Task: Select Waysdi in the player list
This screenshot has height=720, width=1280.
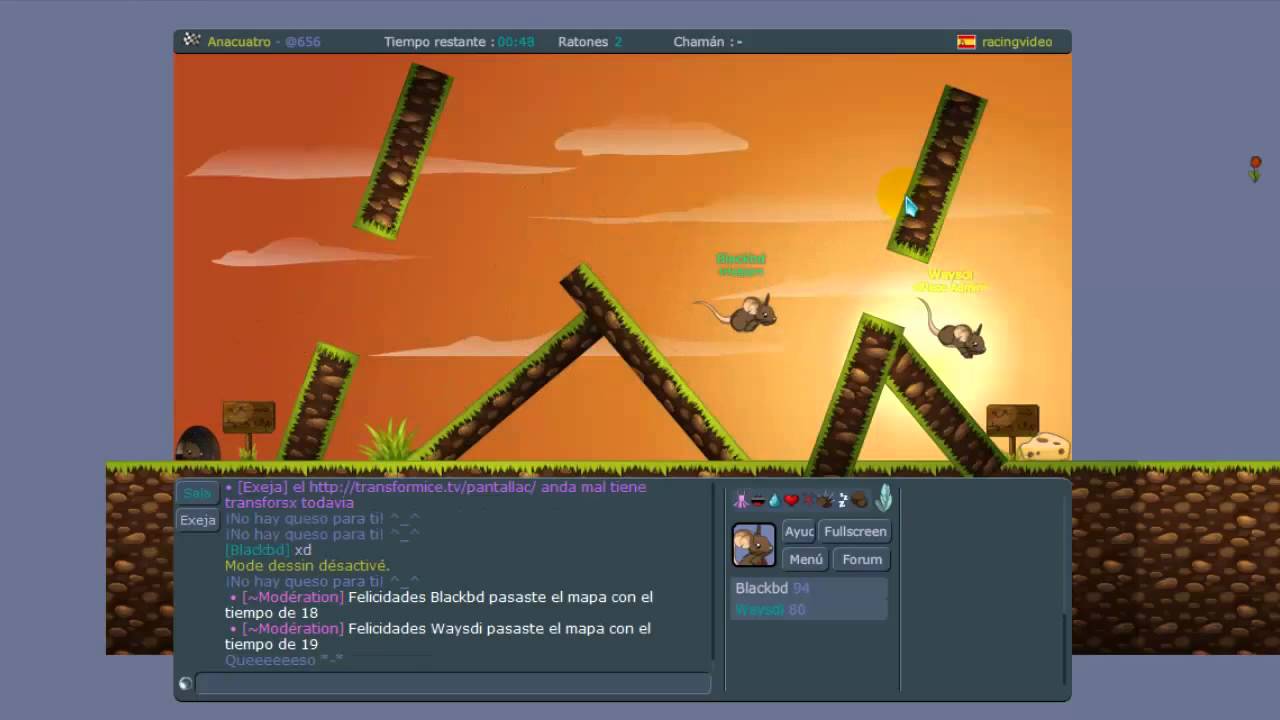Action: (x=808, y=609)
